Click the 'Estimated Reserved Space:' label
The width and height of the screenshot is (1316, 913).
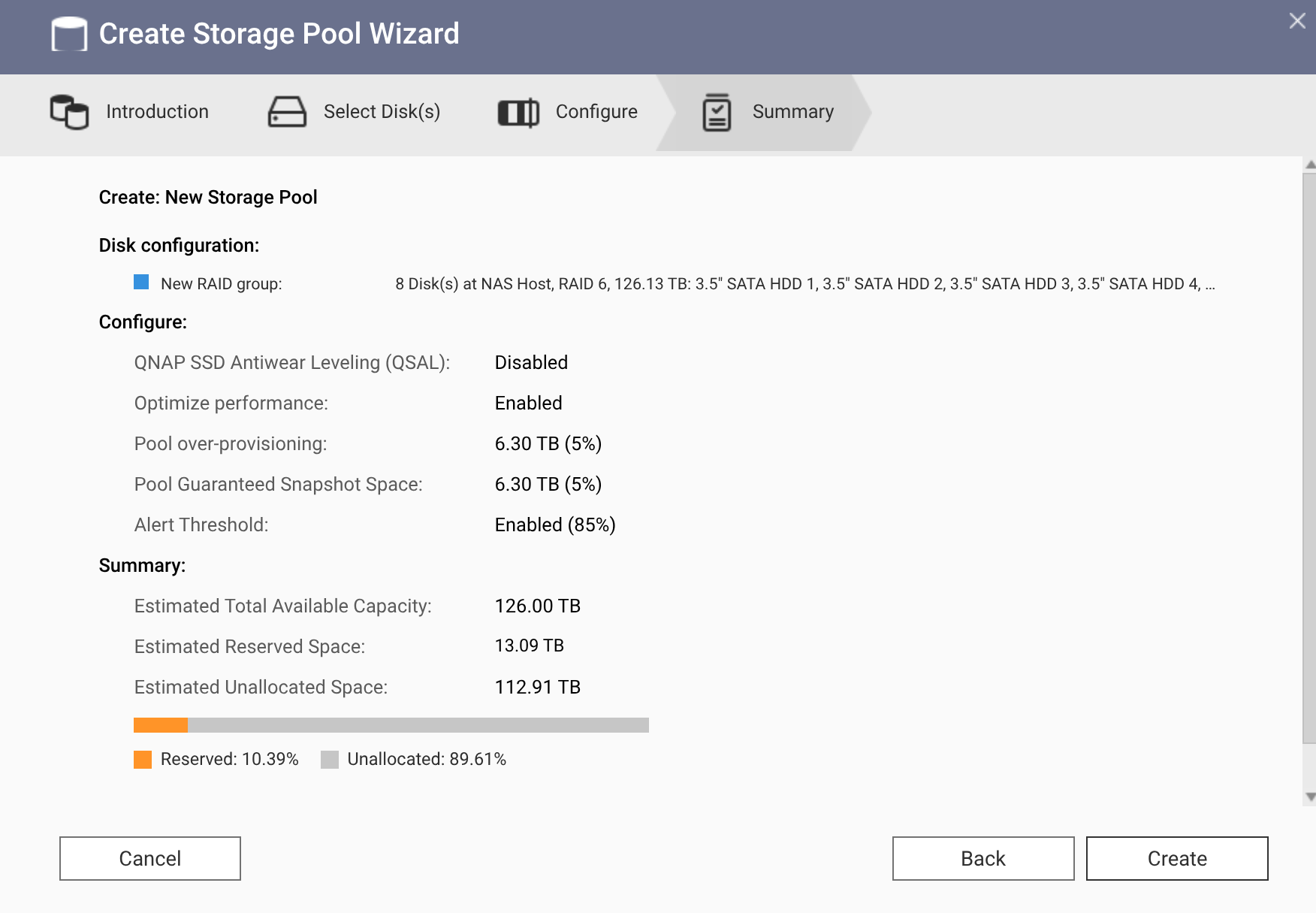tap(250, 647)
